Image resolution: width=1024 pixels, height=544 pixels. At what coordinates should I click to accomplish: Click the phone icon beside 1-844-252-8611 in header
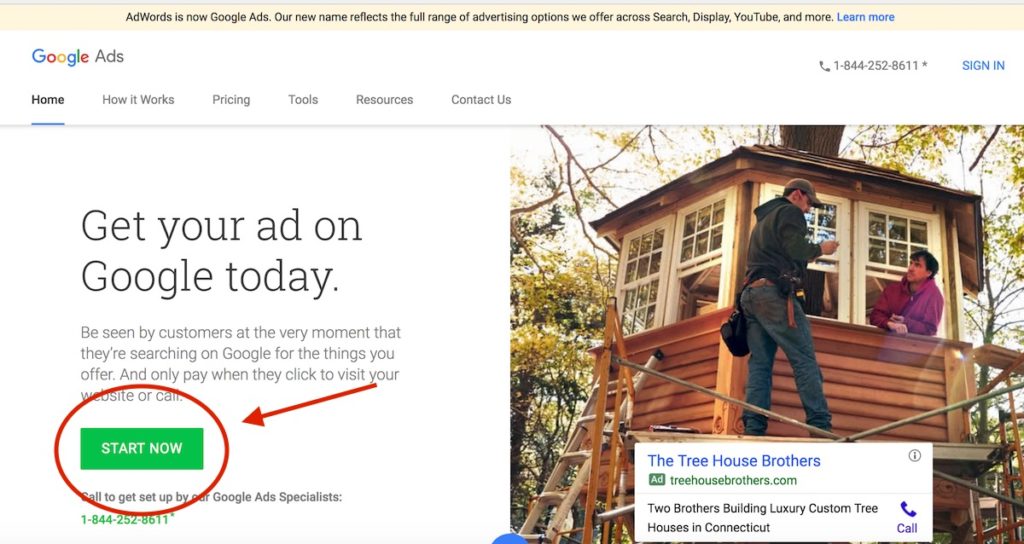pyautogui.click(x=824, y=66)
